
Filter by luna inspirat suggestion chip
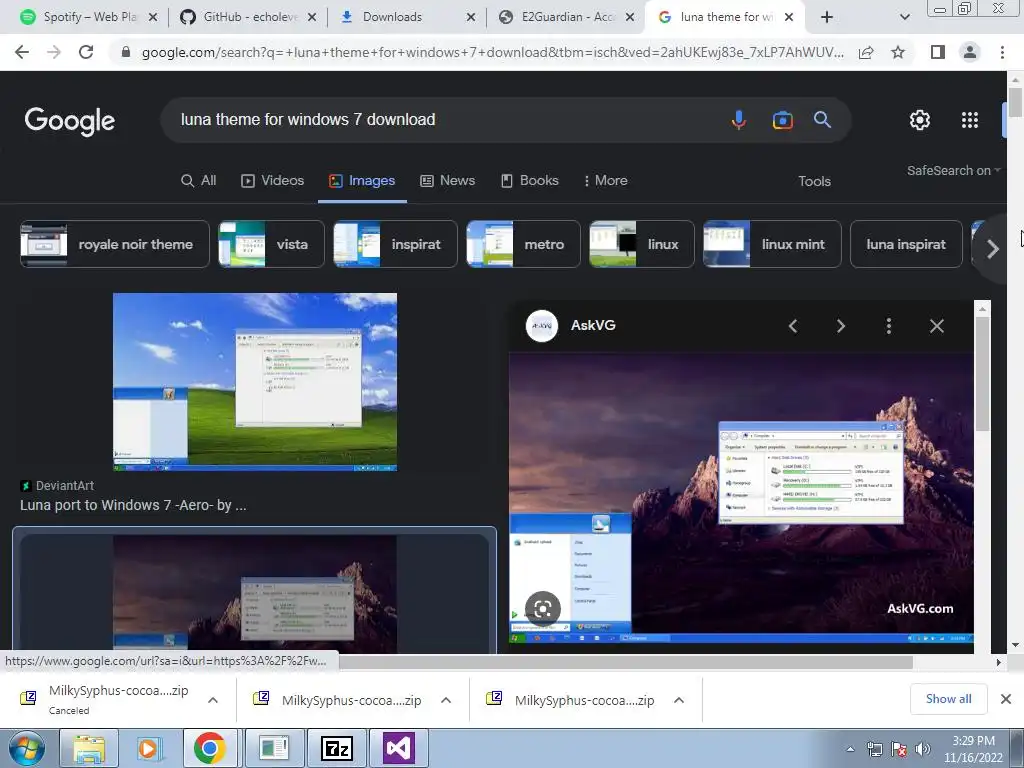pos(906,244)
